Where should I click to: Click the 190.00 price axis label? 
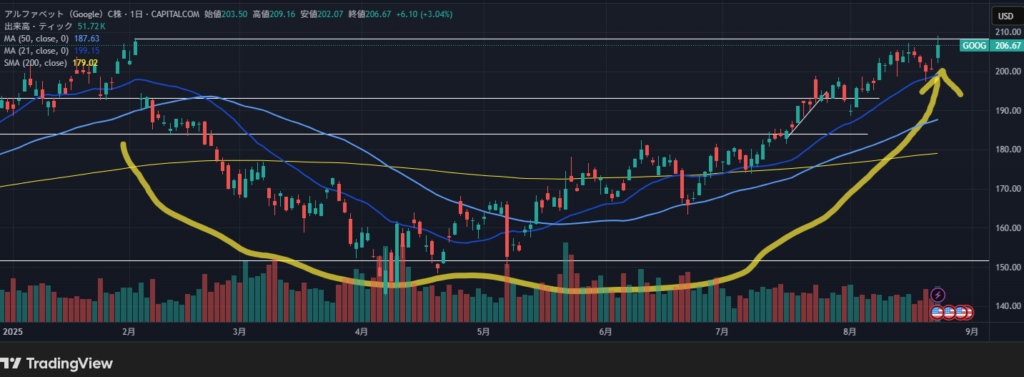click(1008, 110)
